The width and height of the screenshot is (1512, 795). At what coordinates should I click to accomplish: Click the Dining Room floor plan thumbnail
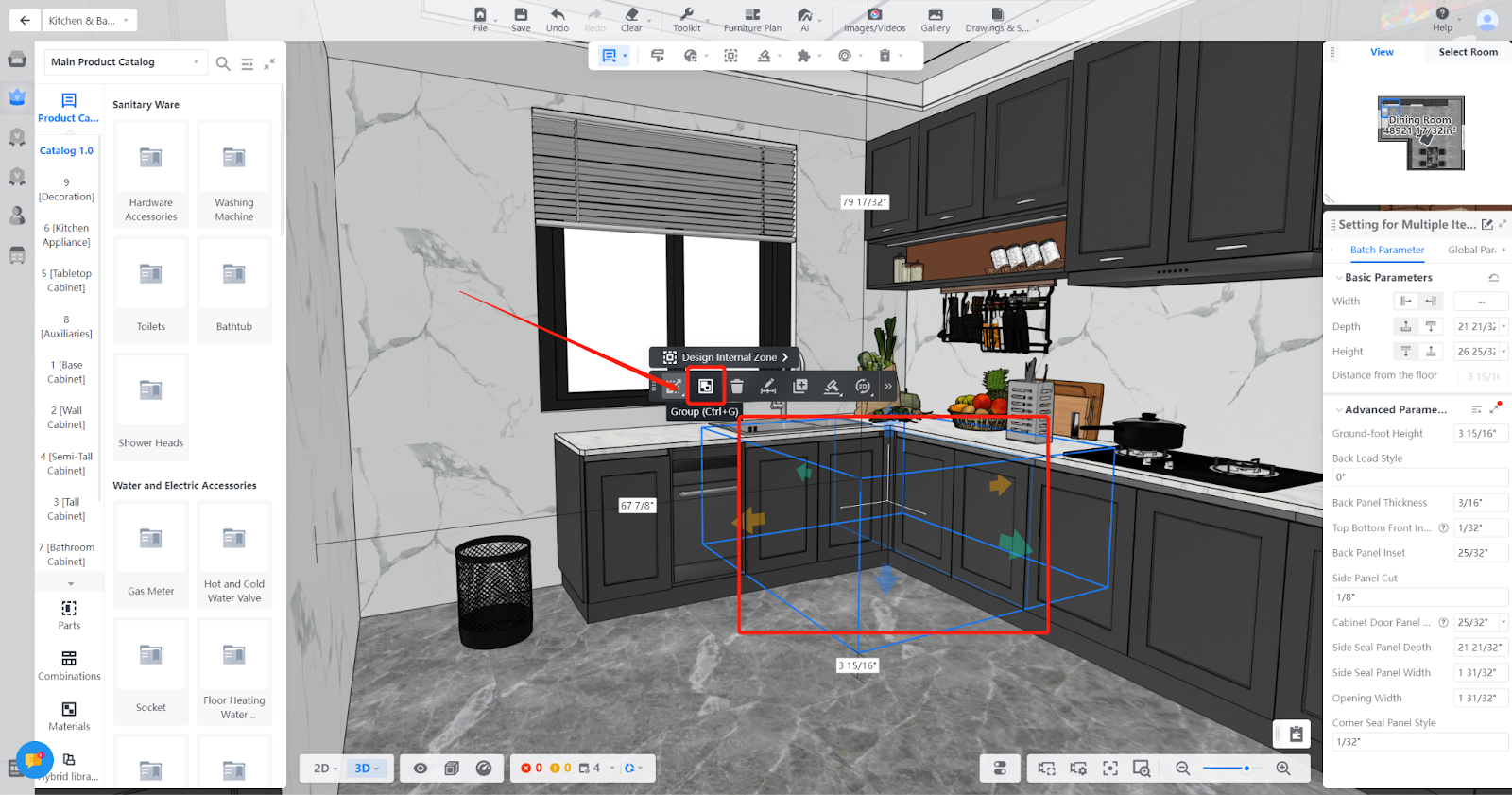[x=1421, y=133]
